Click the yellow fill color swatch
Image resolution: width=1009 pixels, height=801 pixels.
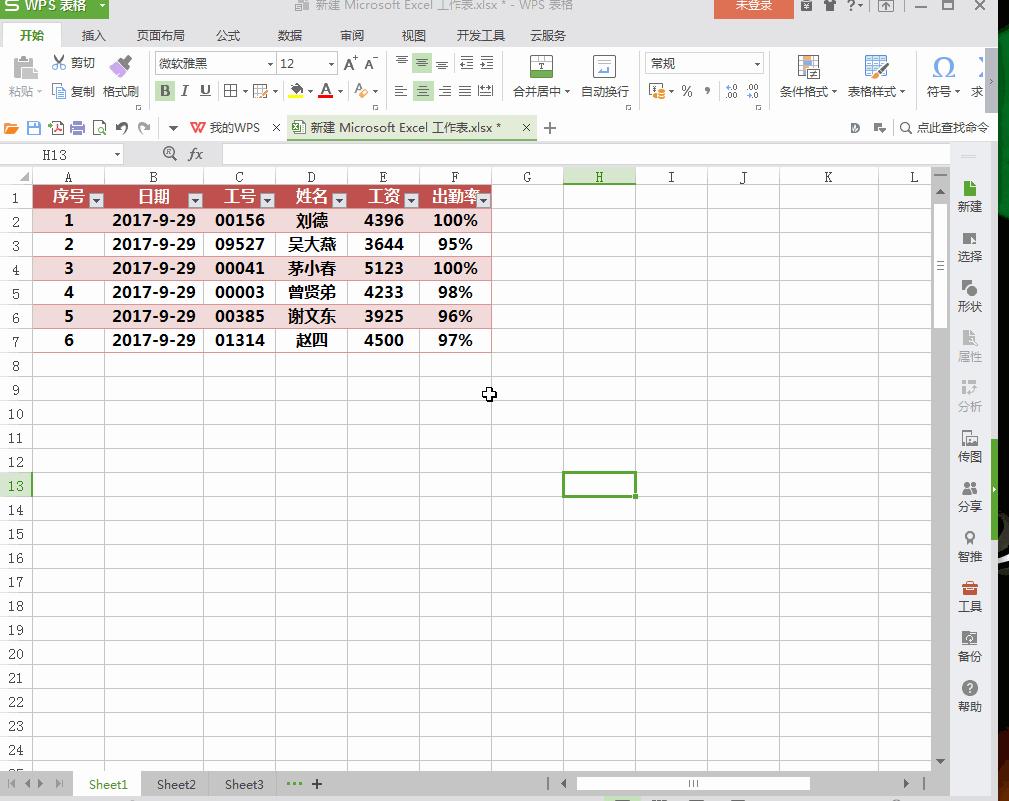point(296,91)
